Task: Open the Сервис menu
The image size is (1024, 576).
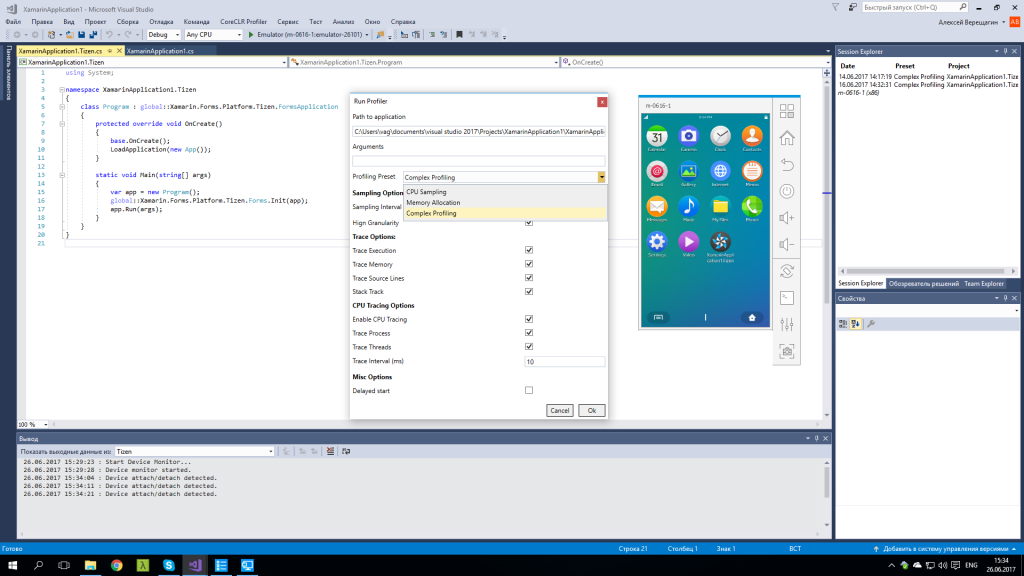Action: click(287, 22)
